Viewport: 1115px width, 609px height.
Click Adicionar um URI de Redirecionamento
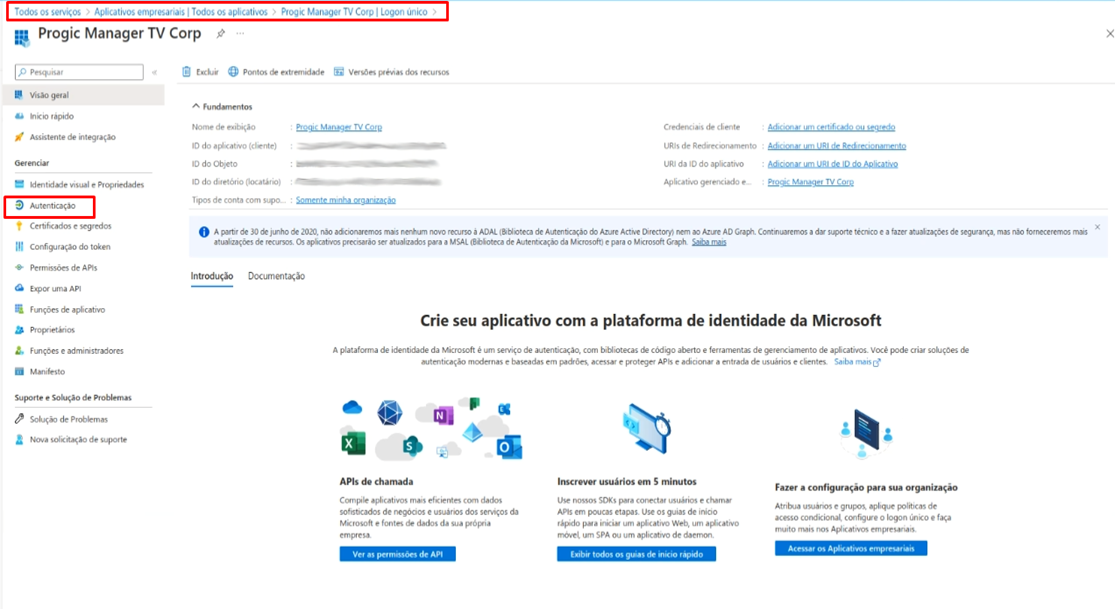tap(837, 146)
